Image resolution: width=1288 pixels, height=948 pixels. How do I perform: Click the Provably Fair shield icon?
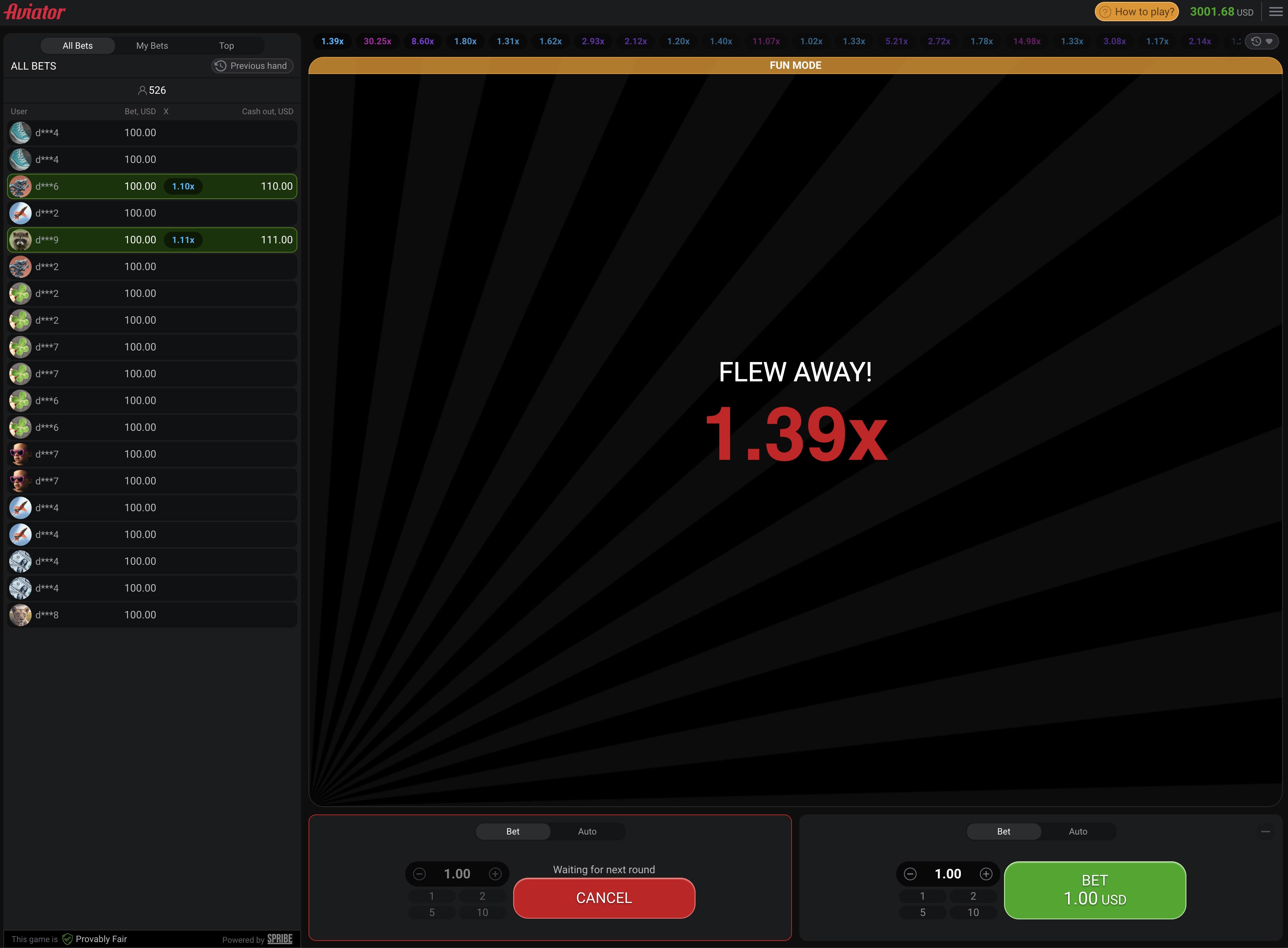67,939
